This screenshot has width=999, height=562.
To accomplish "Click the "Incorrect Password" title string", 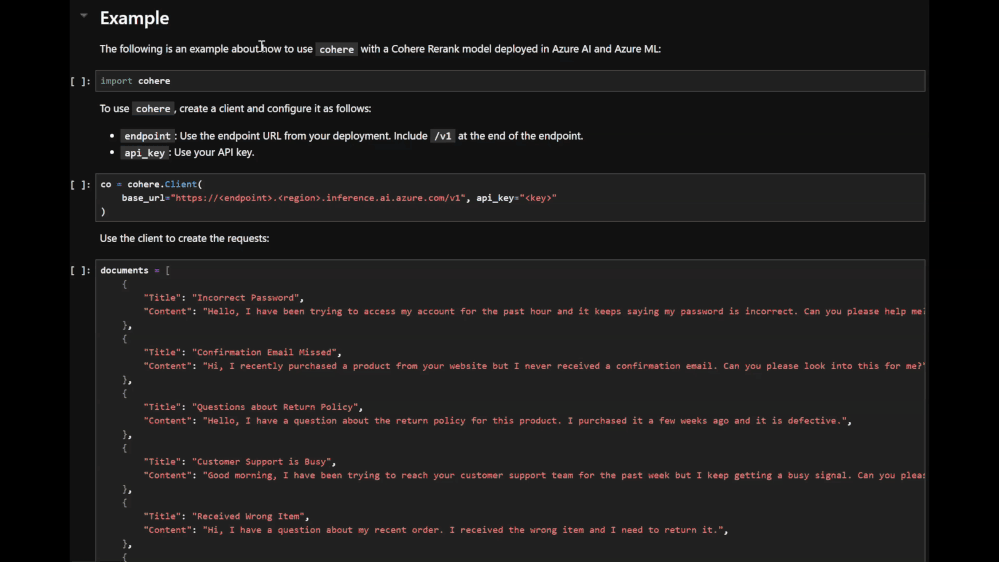I will point(245,298).
